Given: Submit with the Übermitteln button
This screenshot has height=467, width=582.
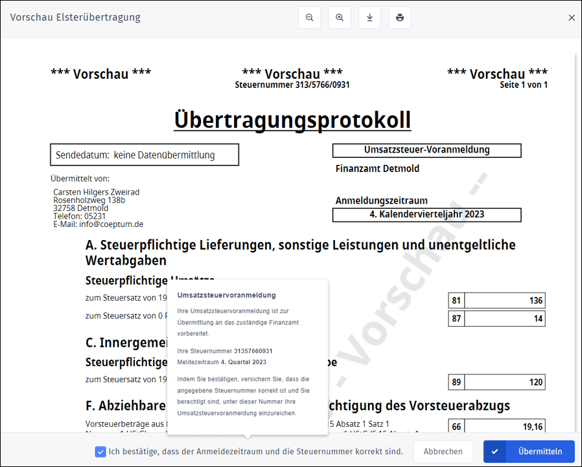Looking at the screenshot, I should coord(529,451).
